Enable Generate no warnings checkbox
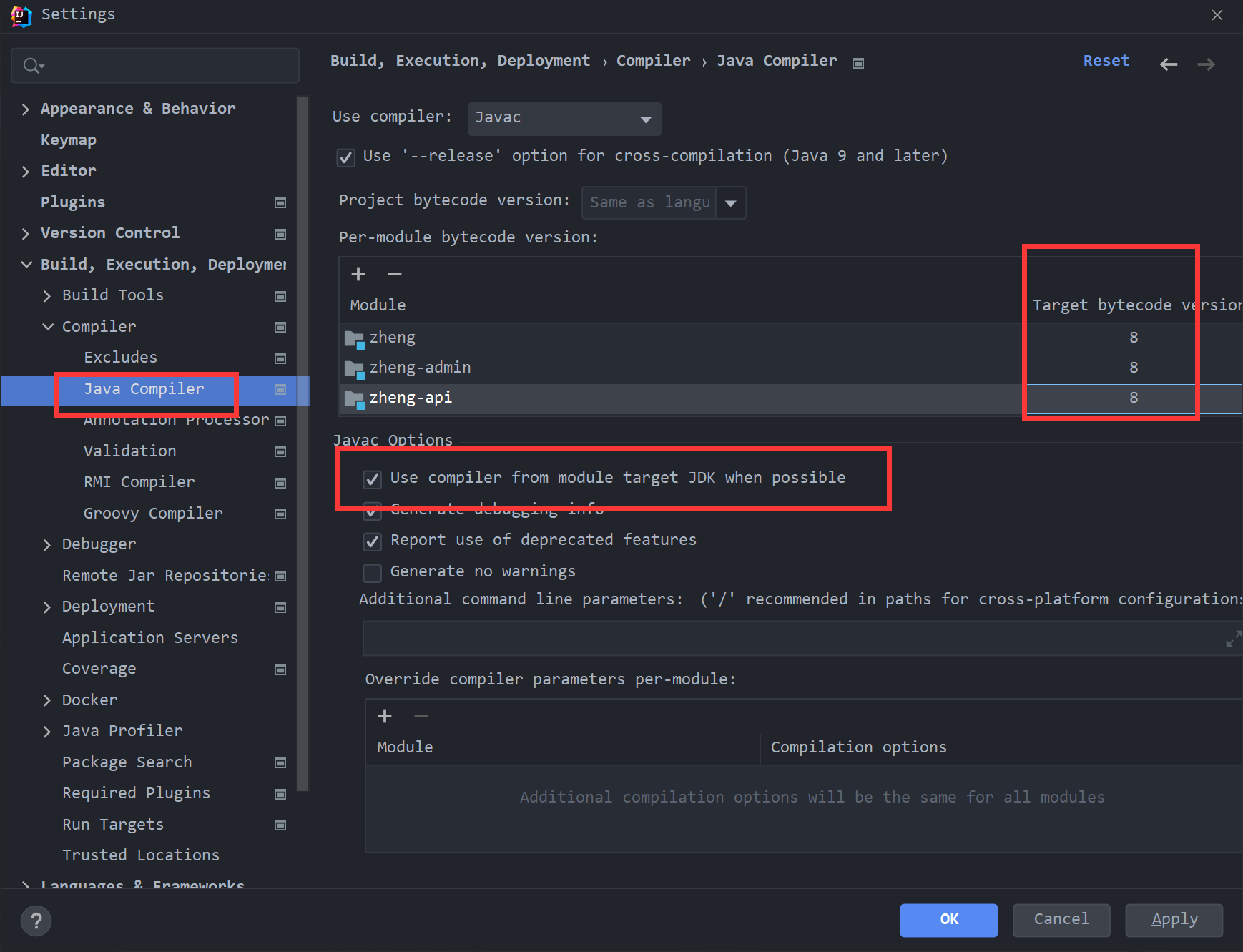 tap(373, 573)
